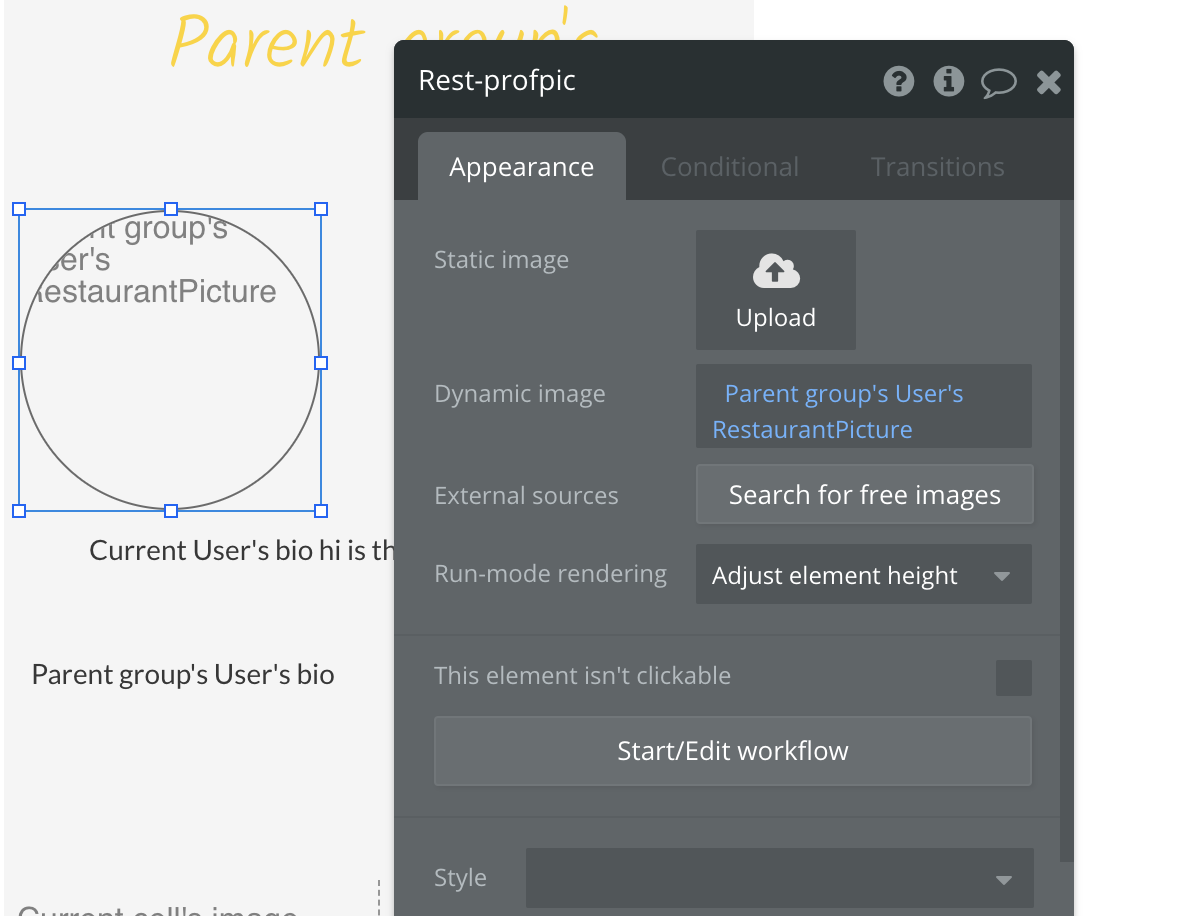
Task: Click the top-left resize handle of image
Action: click(19, 209)
